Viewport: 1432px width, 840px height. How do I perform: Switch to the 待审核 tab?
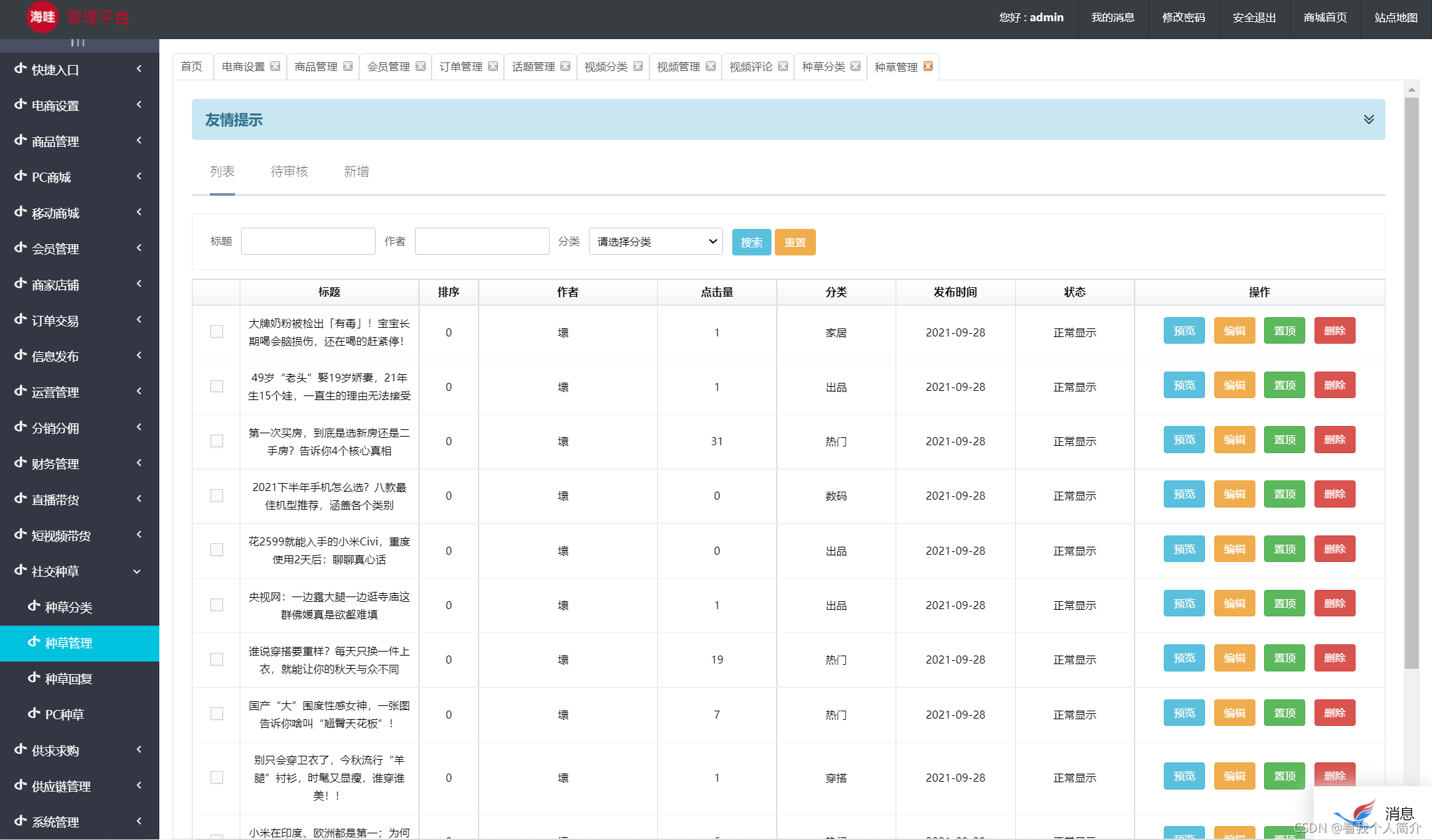pos(289,172)
